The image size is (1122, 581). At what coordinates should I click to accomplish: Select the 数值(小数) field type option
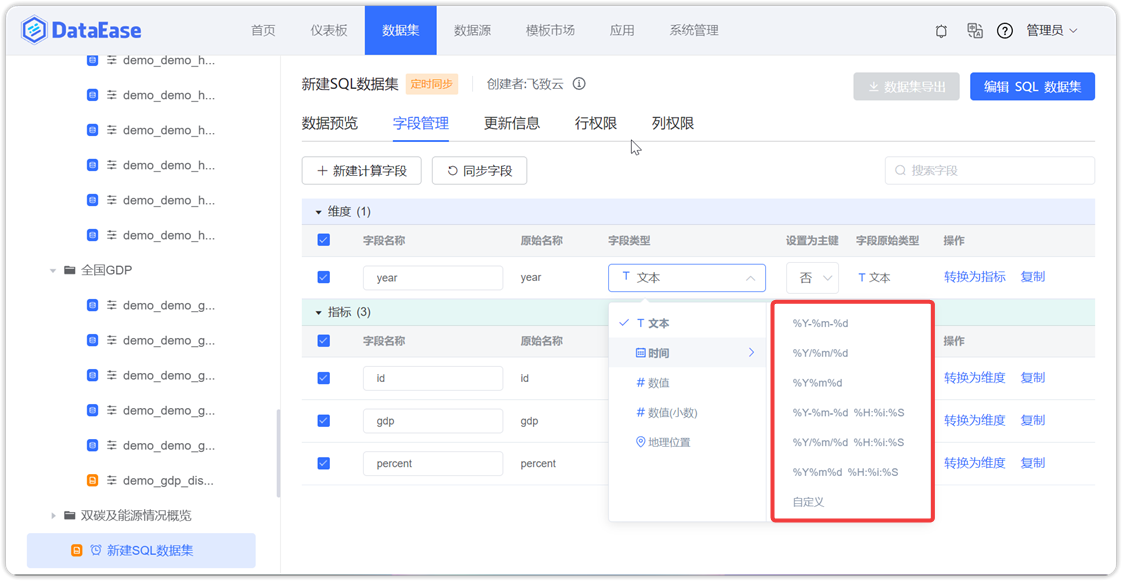(687, 412)
